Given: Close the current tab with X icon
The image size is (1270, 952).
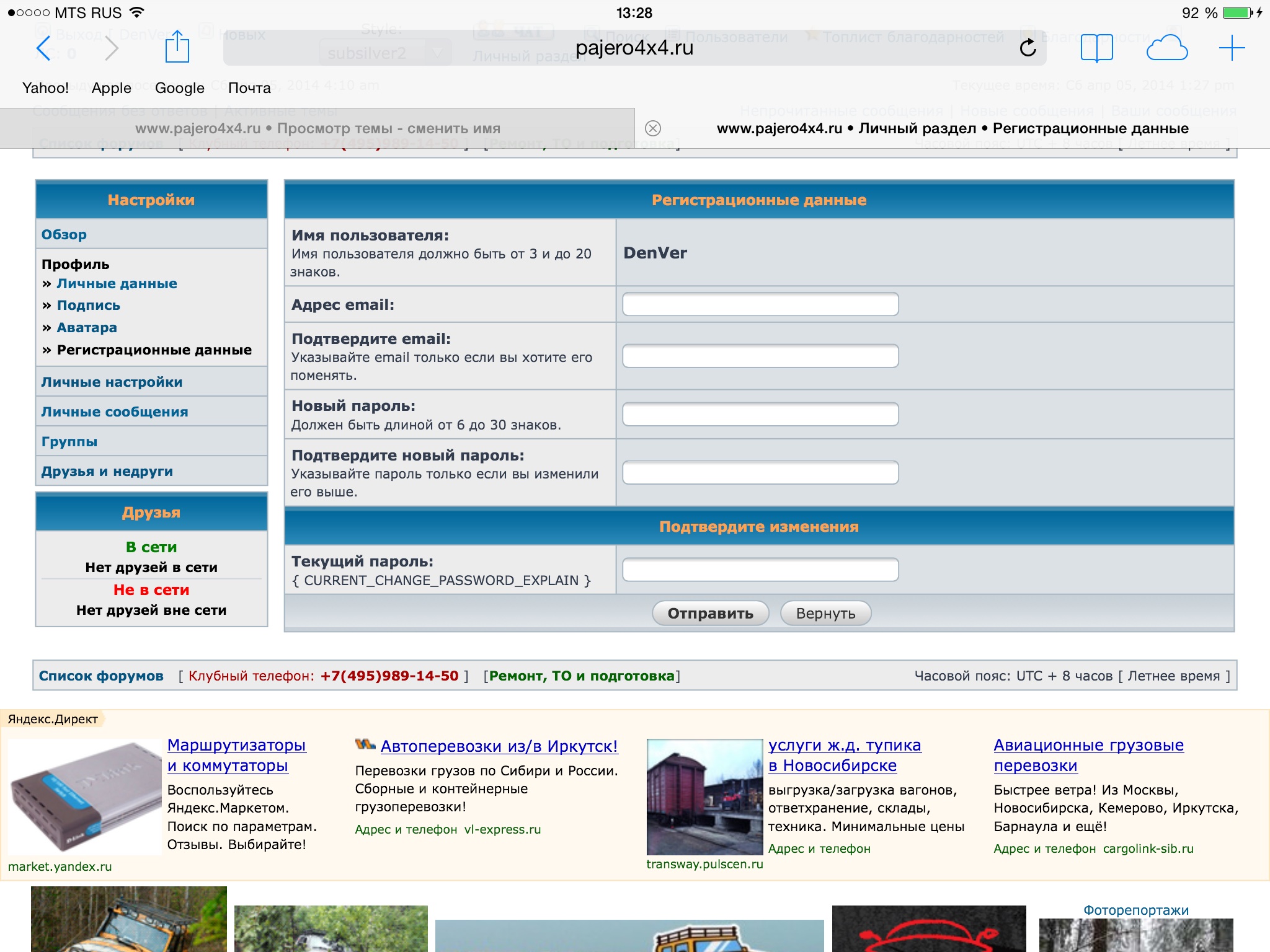Looking at the screenshot, I should [652, 128].
